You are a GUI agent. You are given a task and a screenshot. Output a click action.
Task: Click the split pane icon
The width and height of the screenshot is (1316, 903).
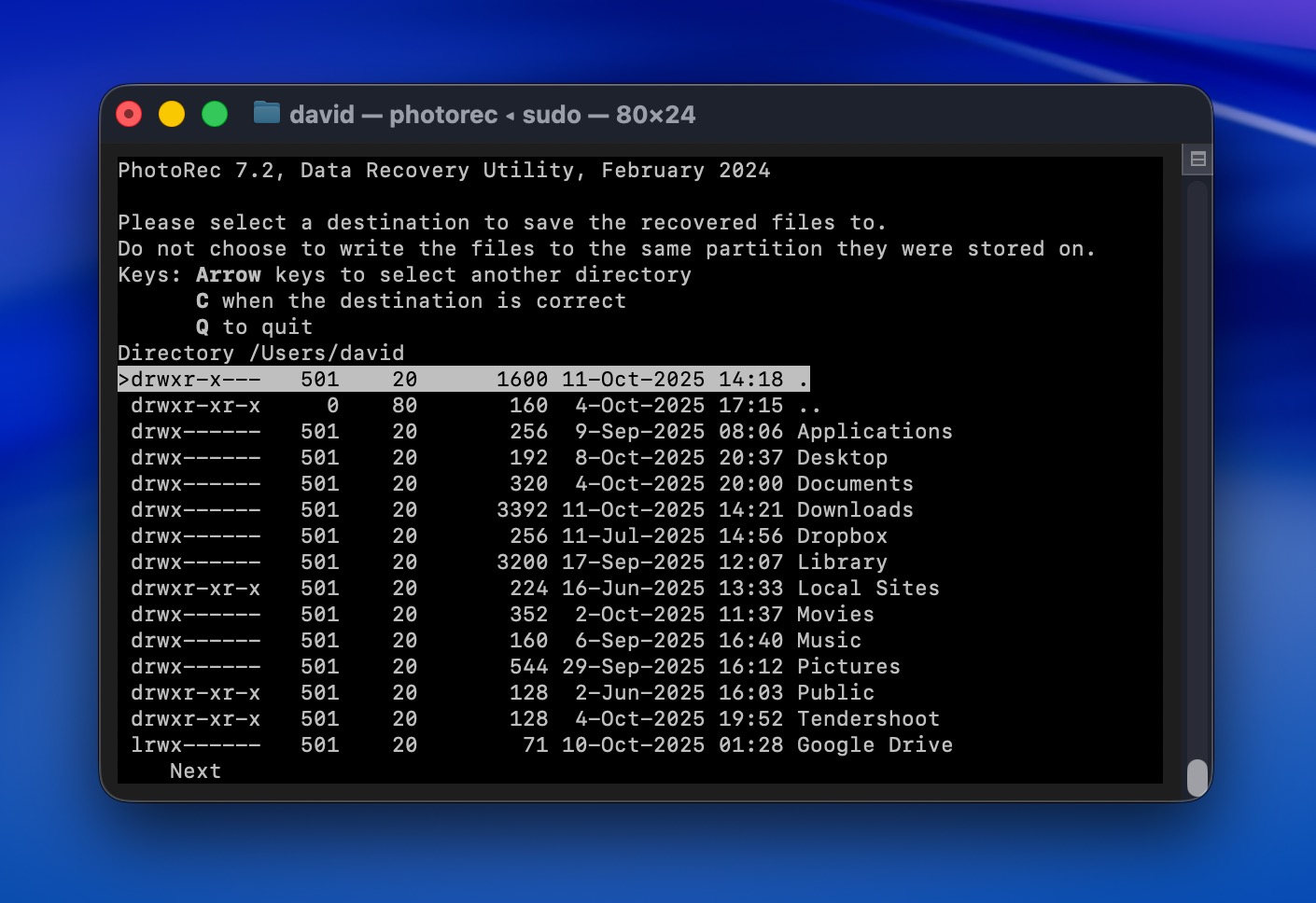click(x=1197, y=160)
